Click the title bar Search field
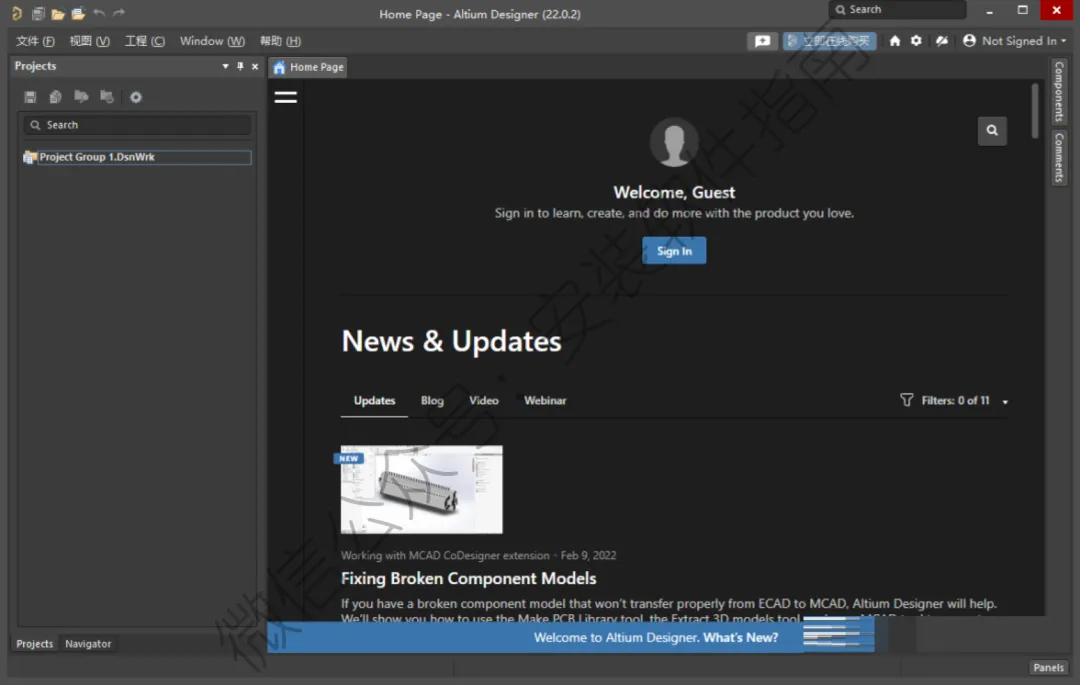This screenshot has width=1080, height=685. (x=897, y=10)
